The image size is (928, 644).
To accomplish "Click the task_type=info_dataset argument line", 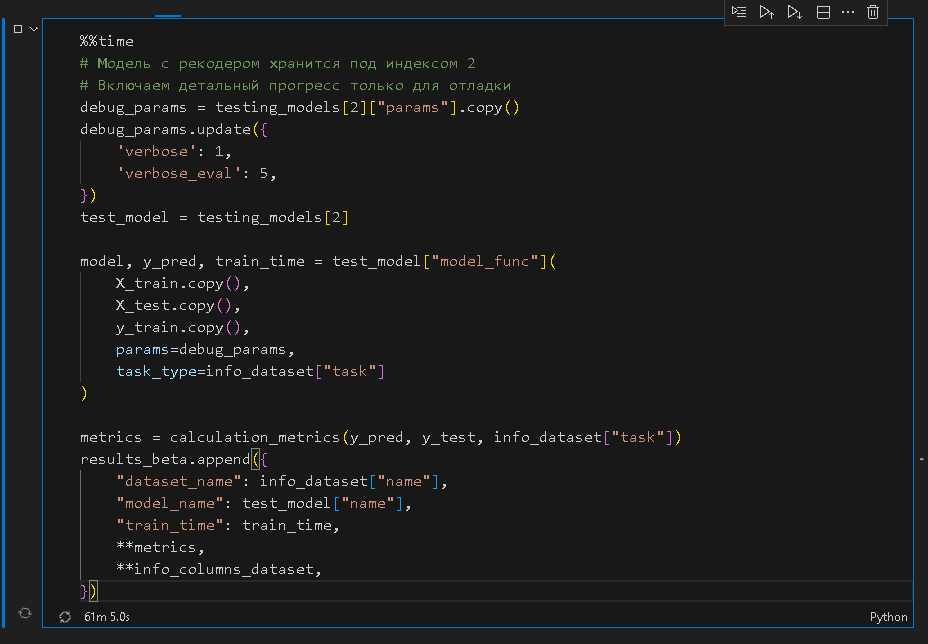I will pos(250,371).
